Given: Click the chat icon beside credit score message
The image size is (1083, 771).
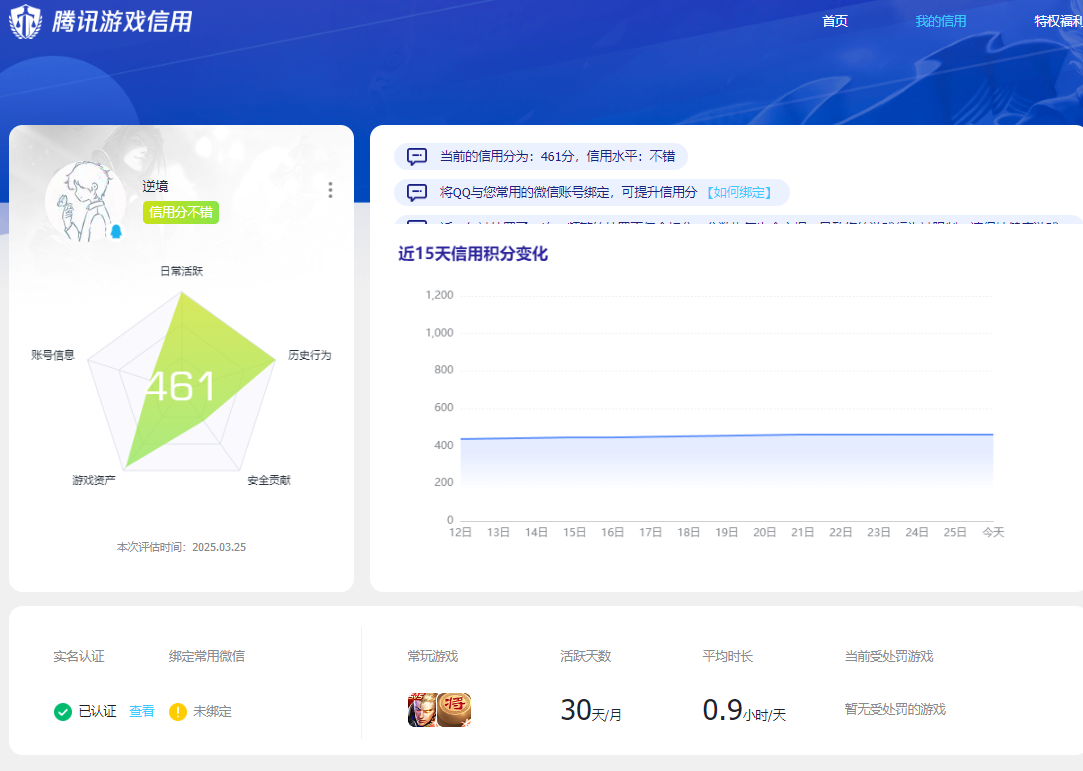Looking at the screenshot, I should (416, 156).
